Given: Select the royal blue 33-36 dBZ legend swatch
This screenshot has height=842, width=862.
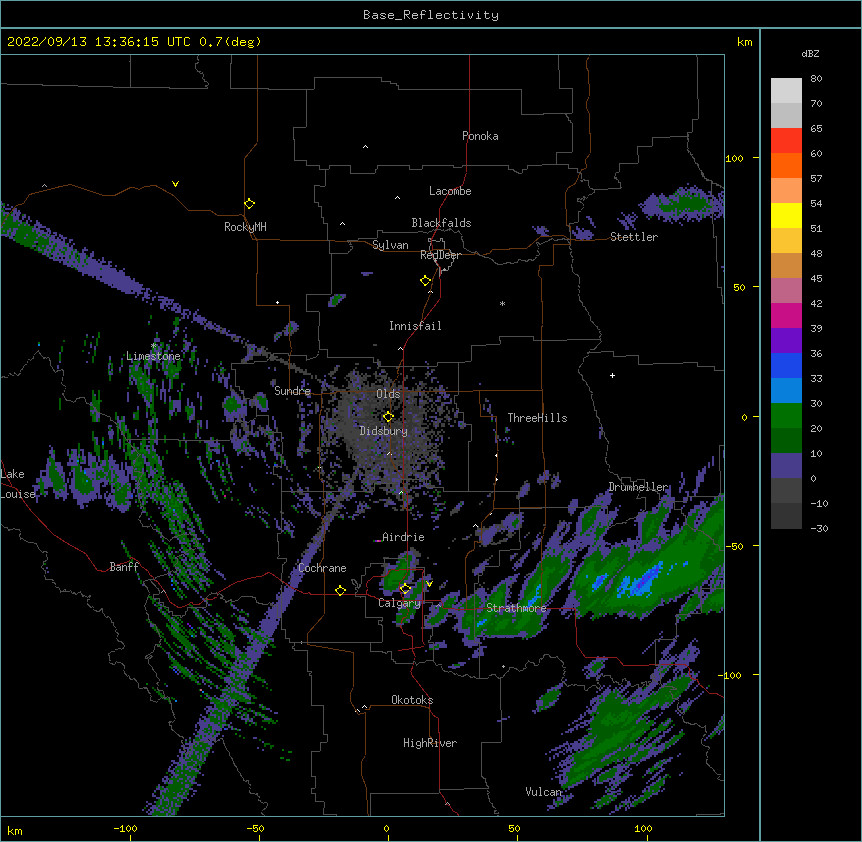Looking at the screenshot, I should [786, 365].
